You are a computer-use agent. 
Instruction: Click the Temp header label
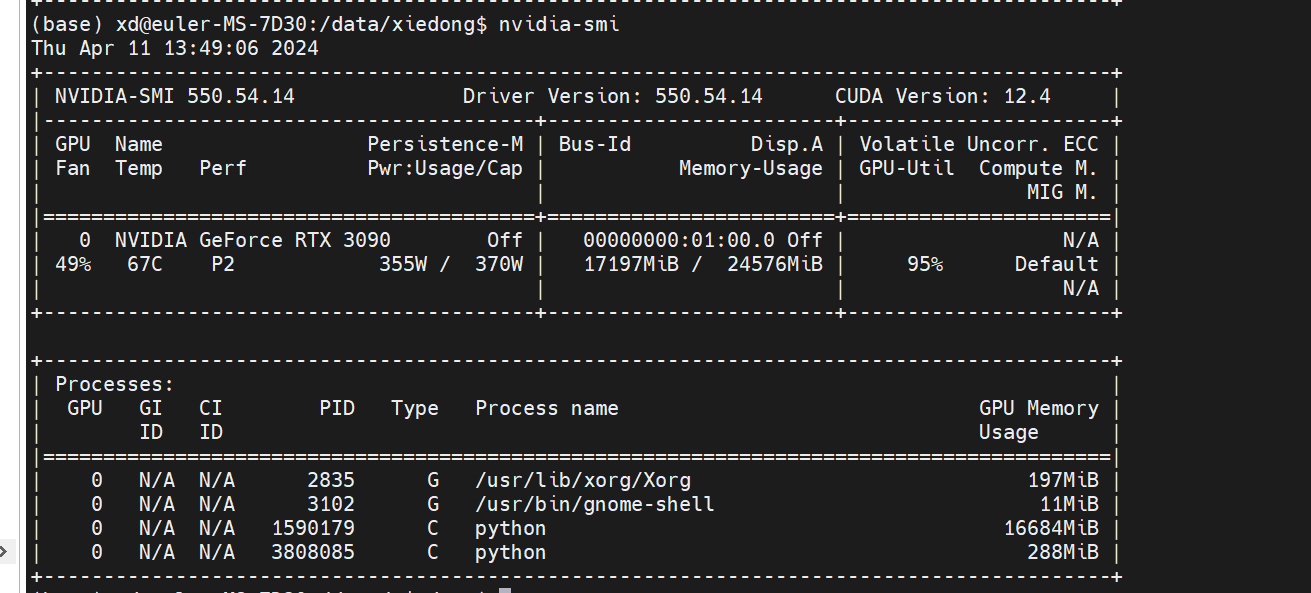[139, 168]
